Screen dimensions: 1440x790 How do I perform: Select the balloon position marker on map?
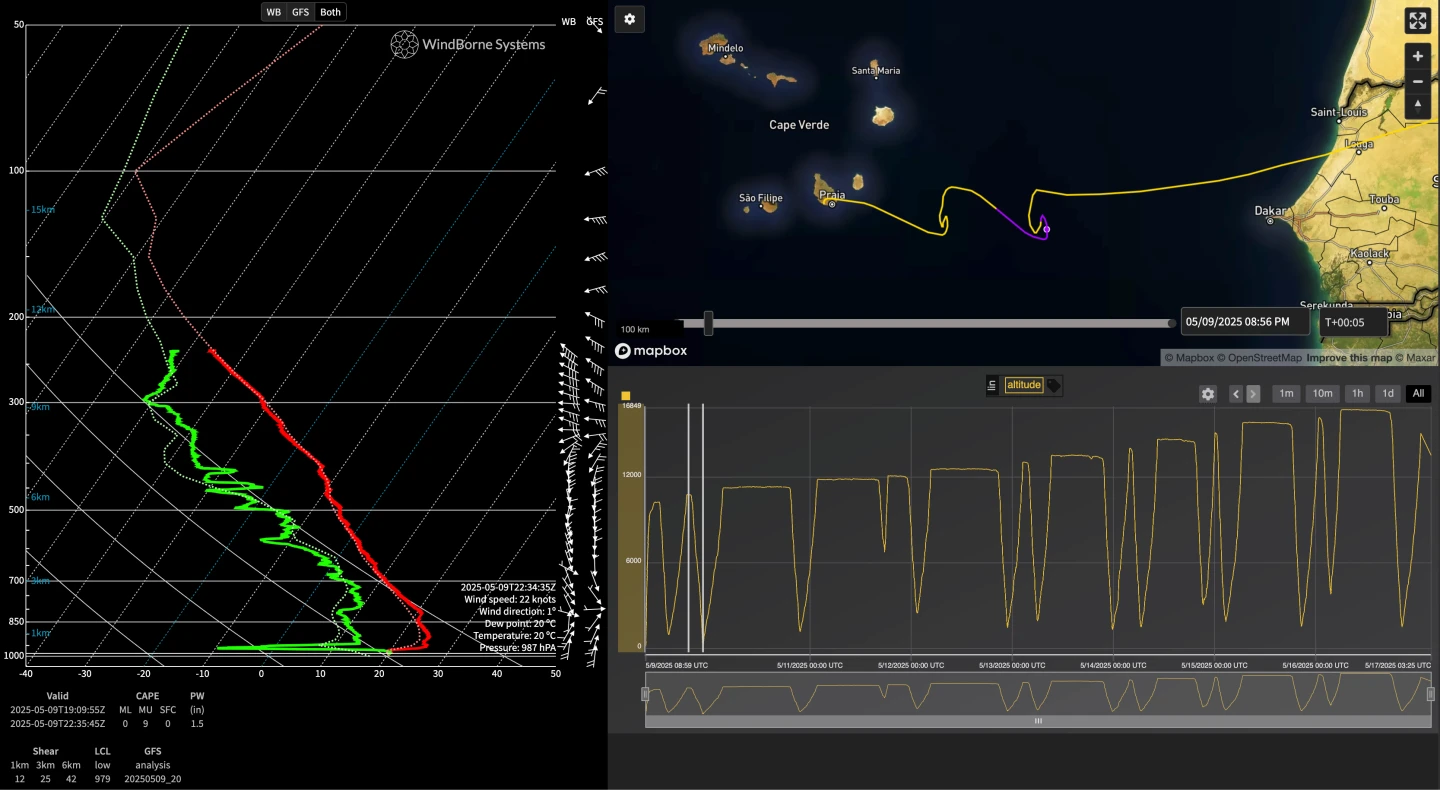point(1047,229)
